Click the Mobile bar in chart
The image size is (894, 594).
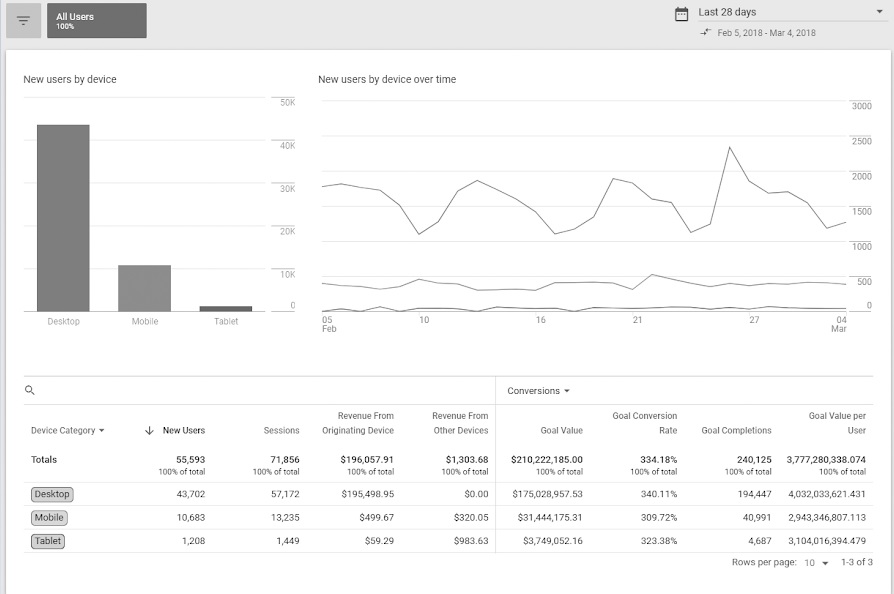(144, 288)
